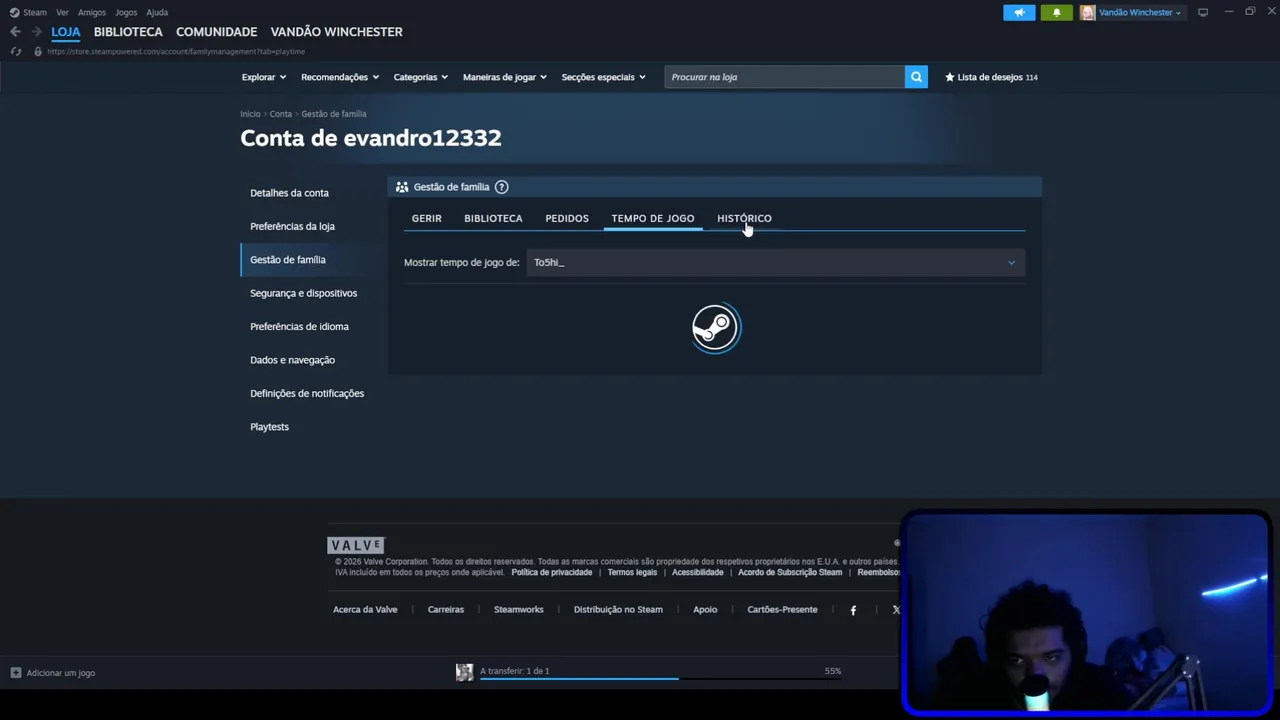Open Detalhes da conta in the sidebar

click(289, 193)
